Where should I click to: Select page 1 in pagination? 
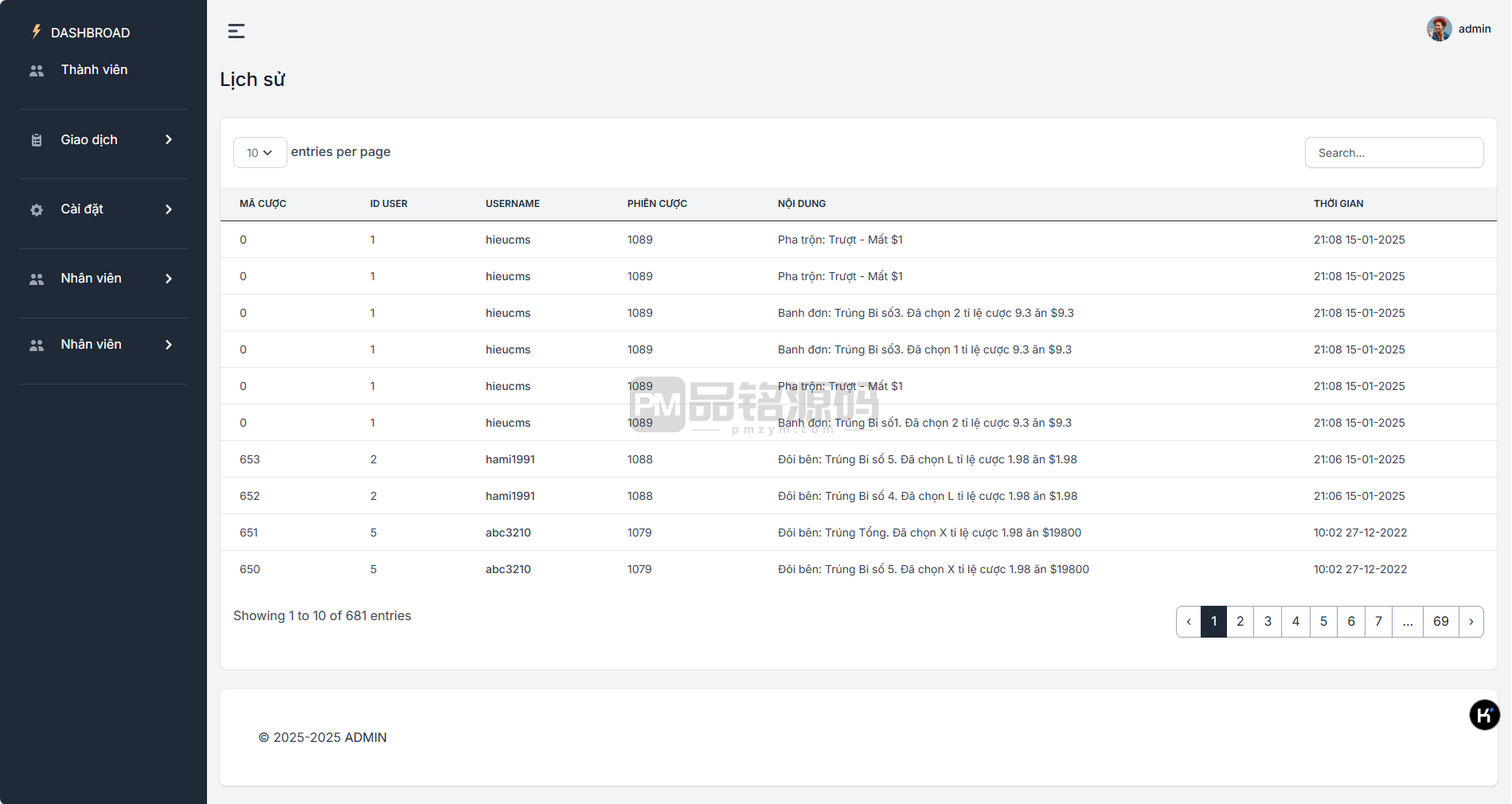pos(1213,622)
